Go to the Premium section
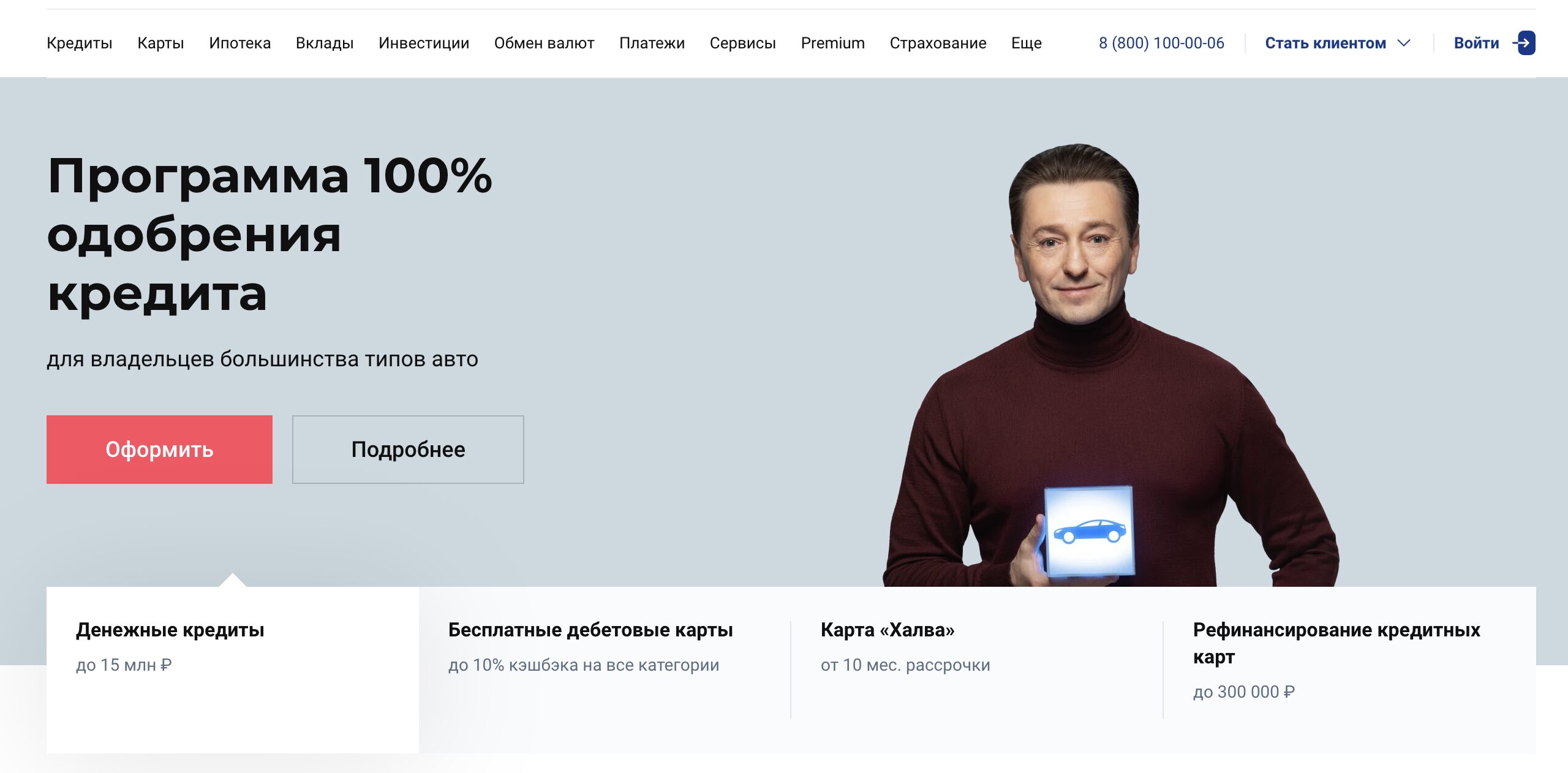This screenshot has height=773, width=1568. (832, 43)
